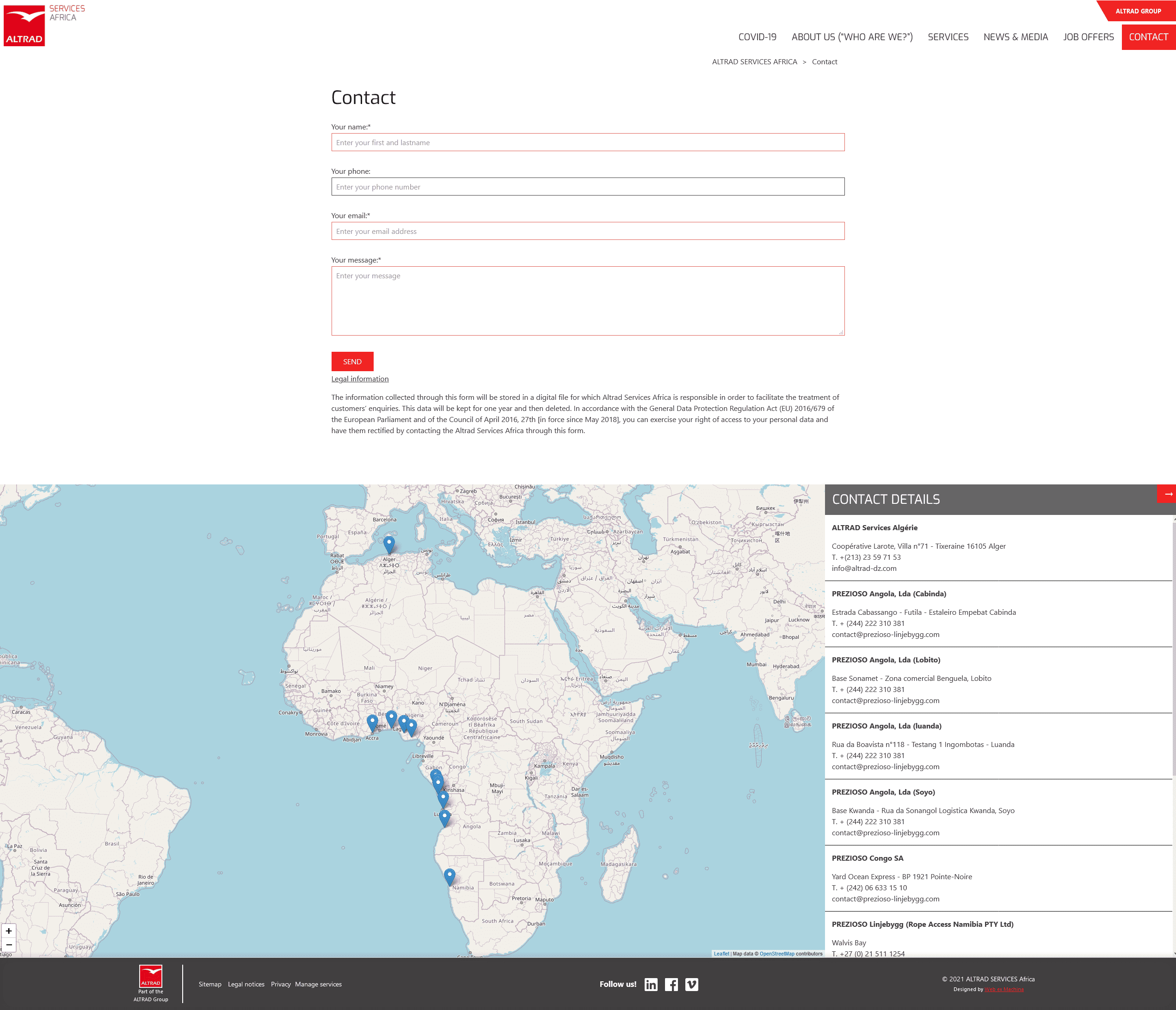
Task: Open the Sitemap footer link
Action: [x=210, y=985]
